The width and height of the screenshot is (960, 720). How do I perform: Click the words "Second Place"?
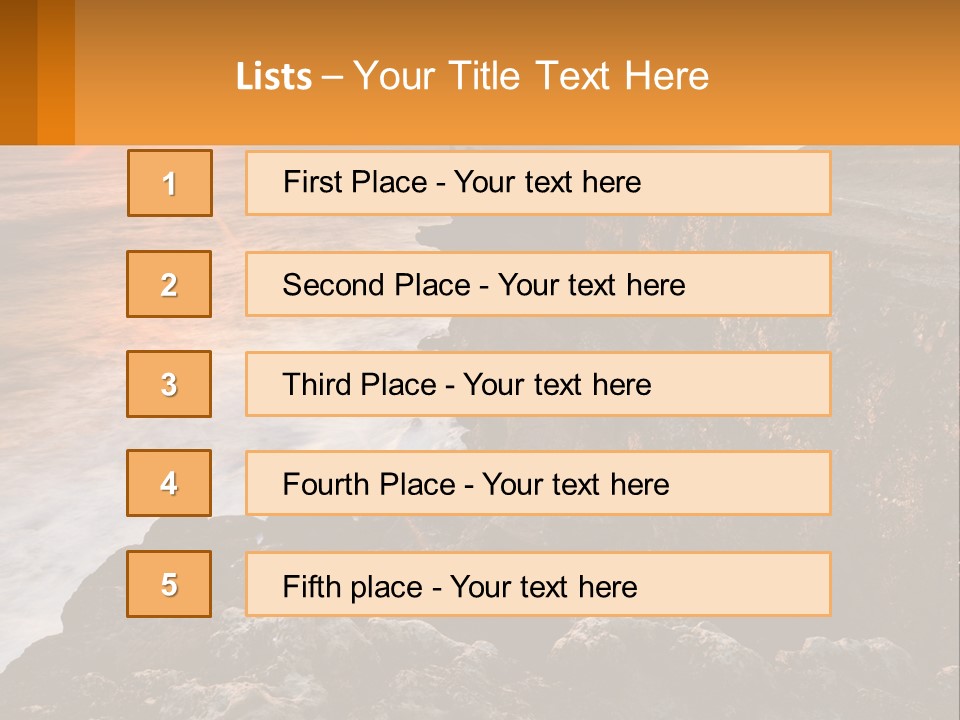tap(375, 285)
